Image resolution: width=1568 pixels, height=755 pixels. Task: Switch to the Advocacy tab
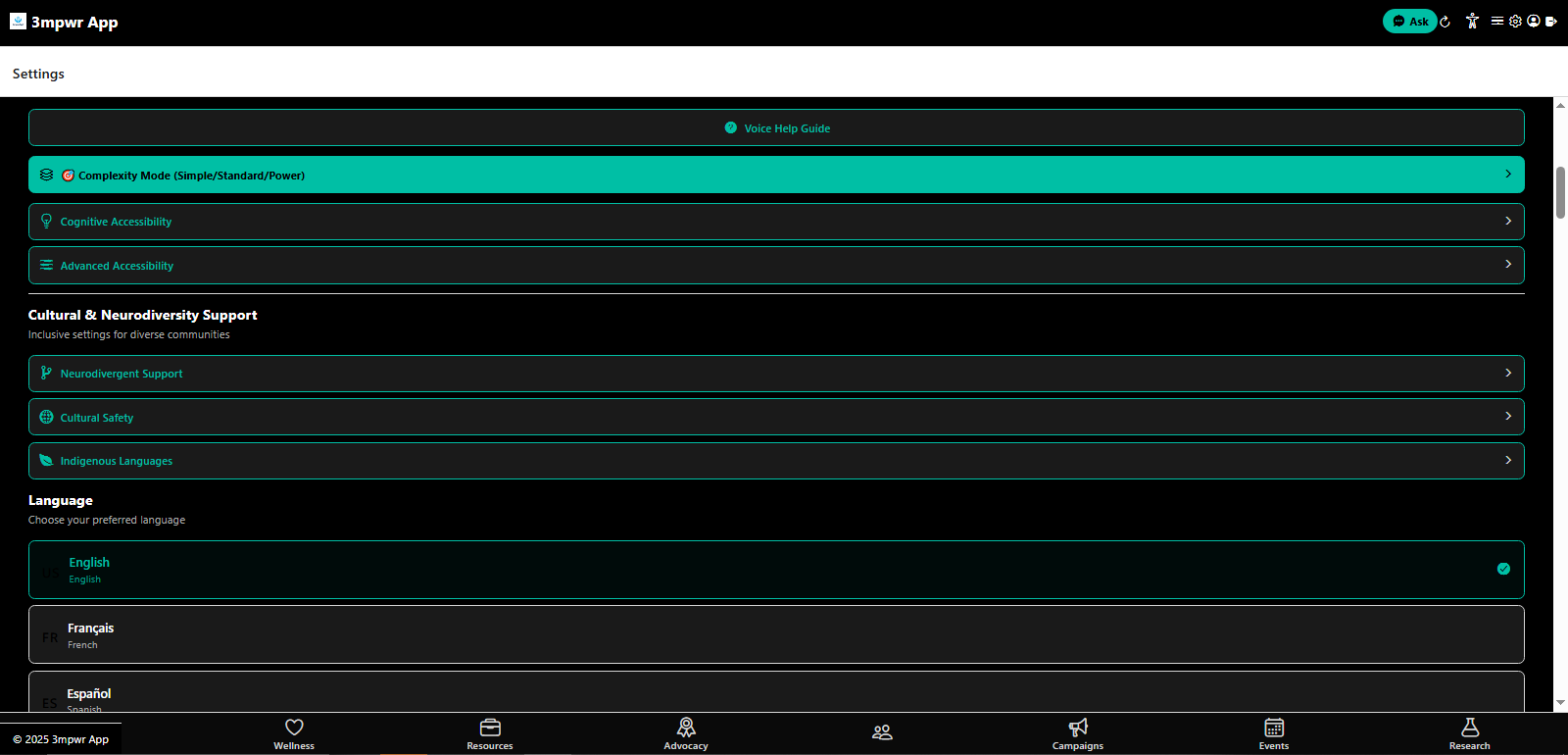tap(686, 732)
